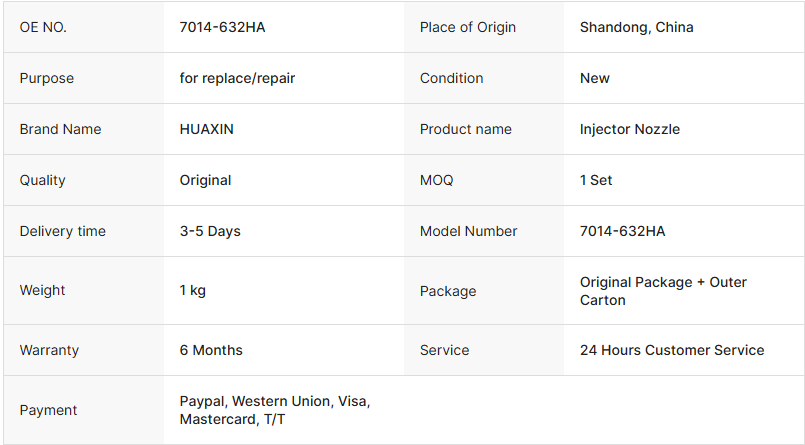
Task: Click the 3-5 Days delivery time value
Action: (x=210, y=231)
